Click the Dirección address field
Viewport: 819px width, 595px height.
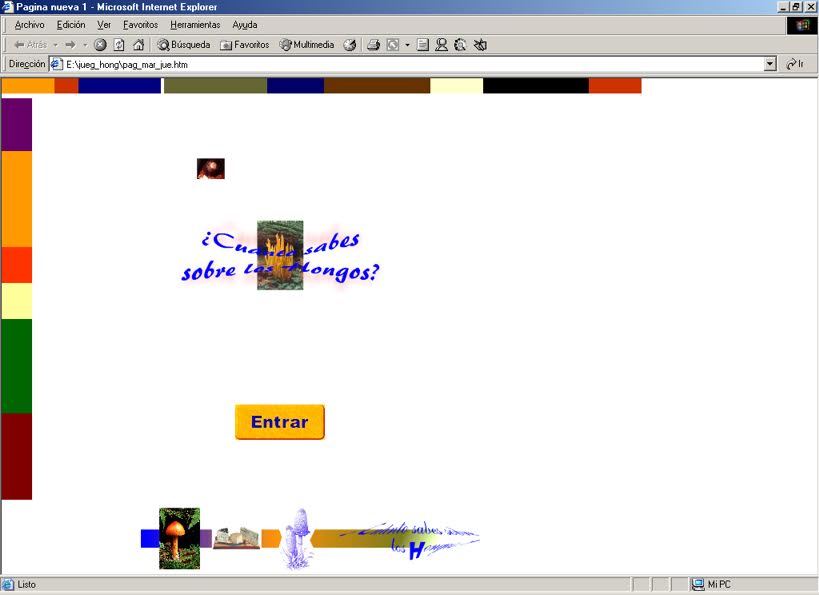coord(413,65)
